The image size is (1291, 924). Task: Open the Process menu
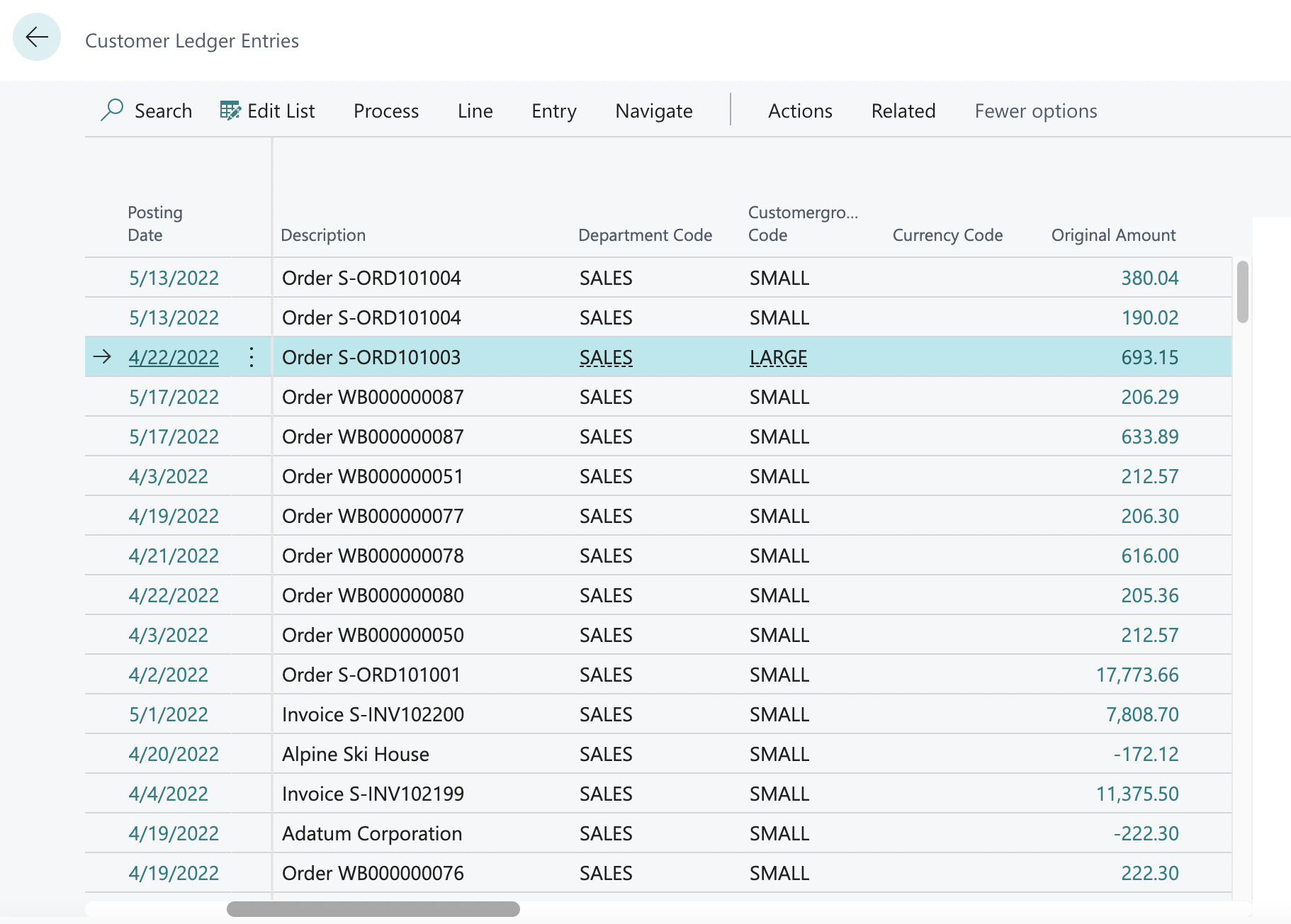coord(385,111)
